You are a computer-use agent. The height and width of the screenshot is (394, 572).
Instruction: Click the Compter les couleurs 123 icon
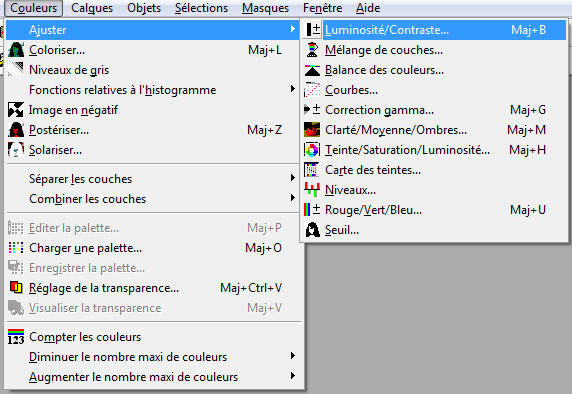coord(16,337)
